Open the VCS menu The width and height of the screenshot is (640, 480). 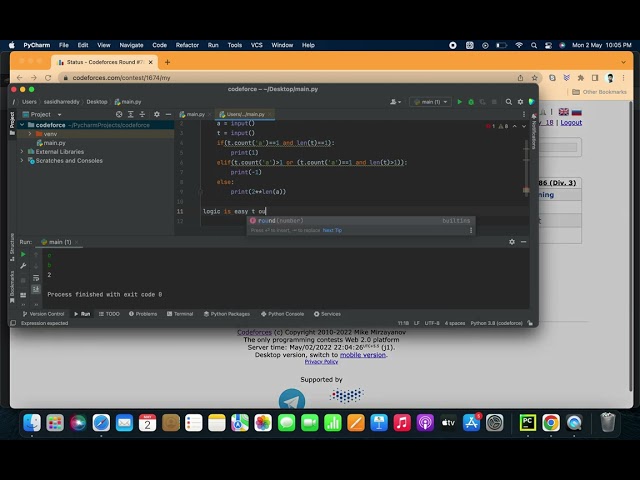click(256, 45)
